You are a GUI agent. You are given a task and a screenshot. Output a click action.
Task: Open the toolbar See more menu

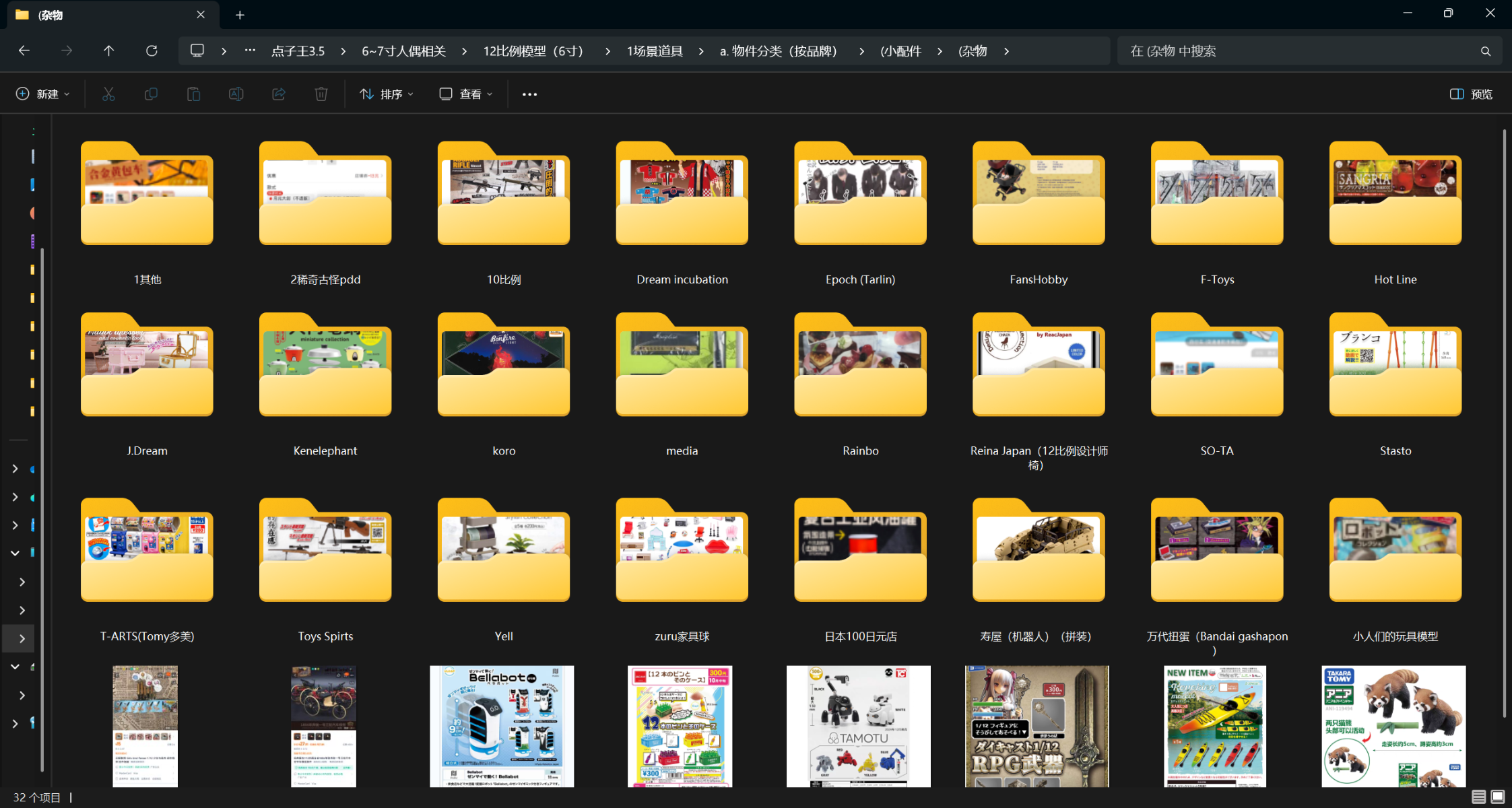[x=529, y=94]
